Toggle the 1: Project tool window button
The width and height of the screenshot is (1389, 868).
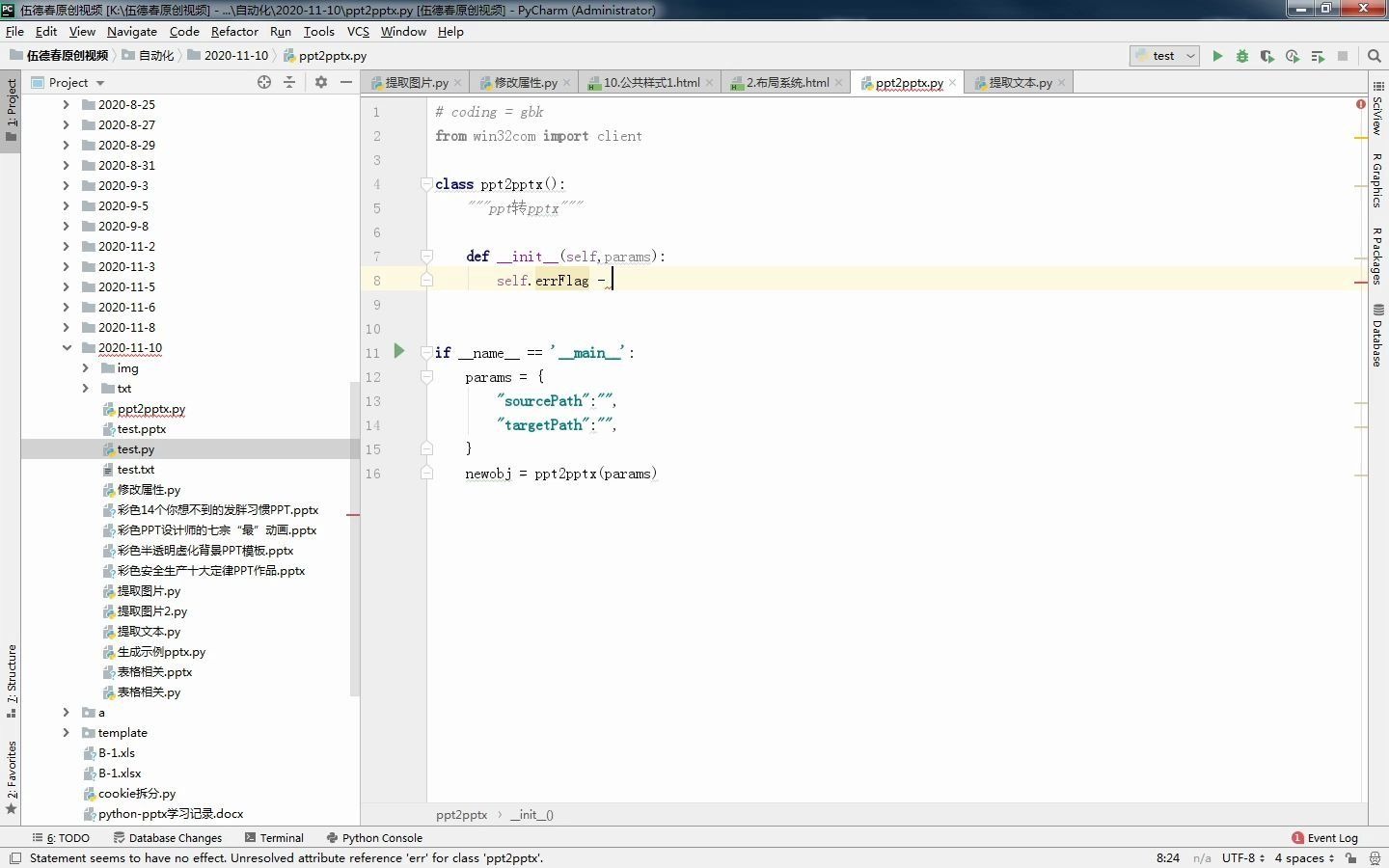pos(11,109)
